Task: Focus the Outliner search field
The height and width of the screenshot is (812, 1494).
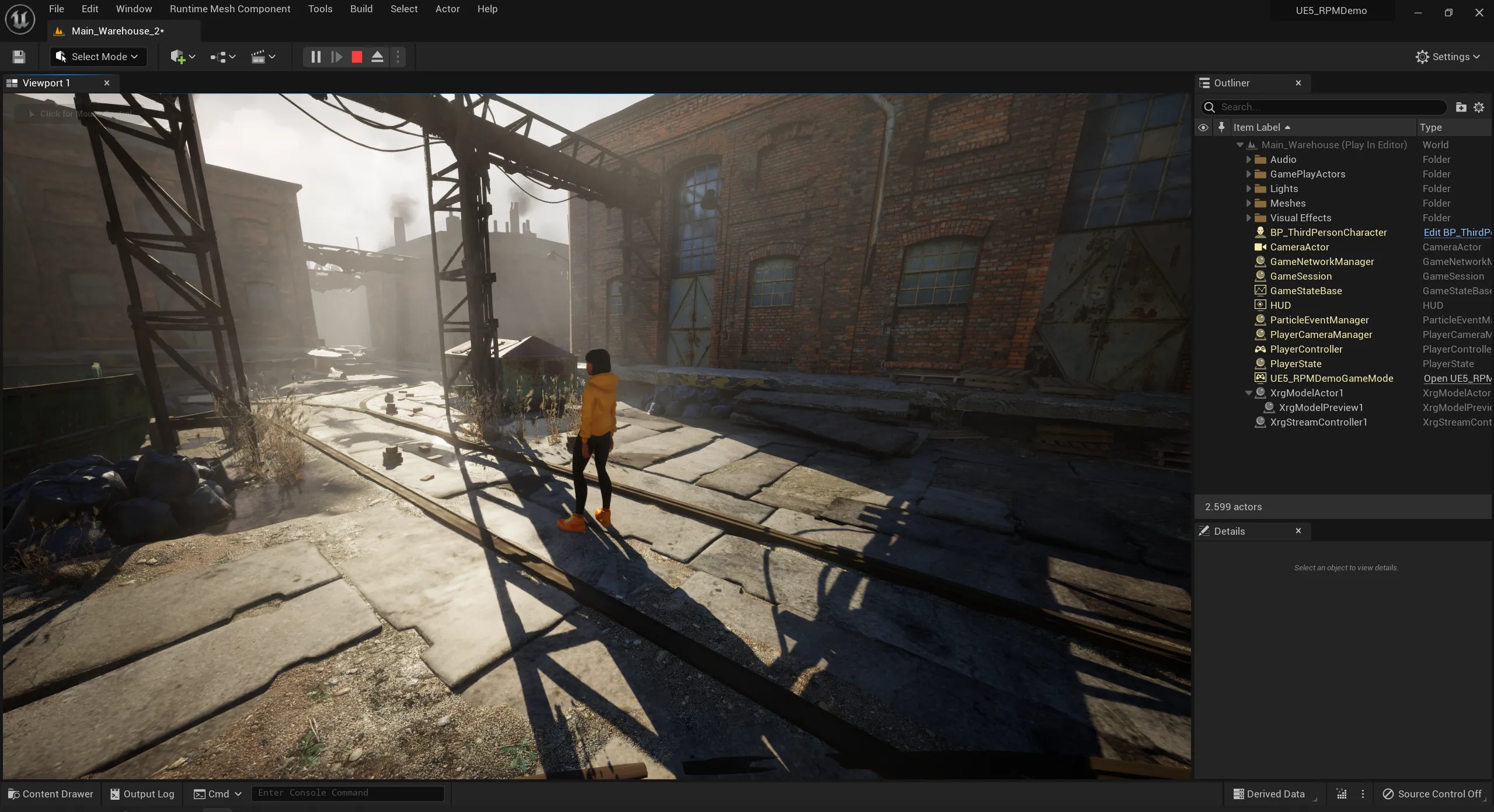Action: (1324, 107)
